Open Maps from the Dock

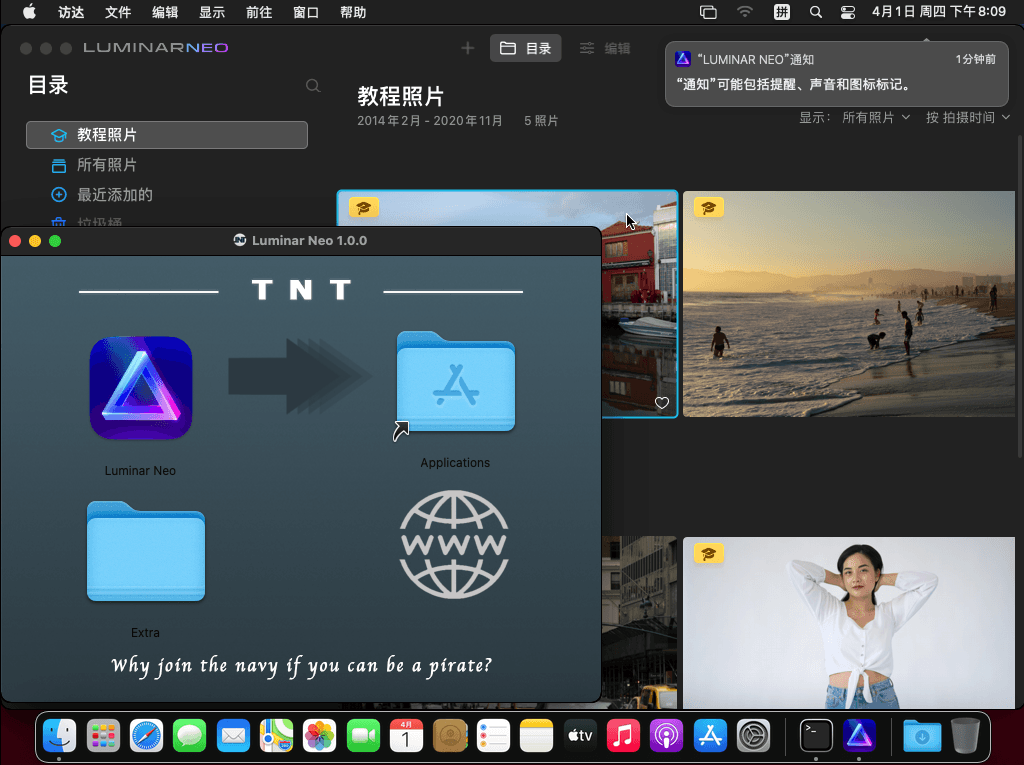276,736
